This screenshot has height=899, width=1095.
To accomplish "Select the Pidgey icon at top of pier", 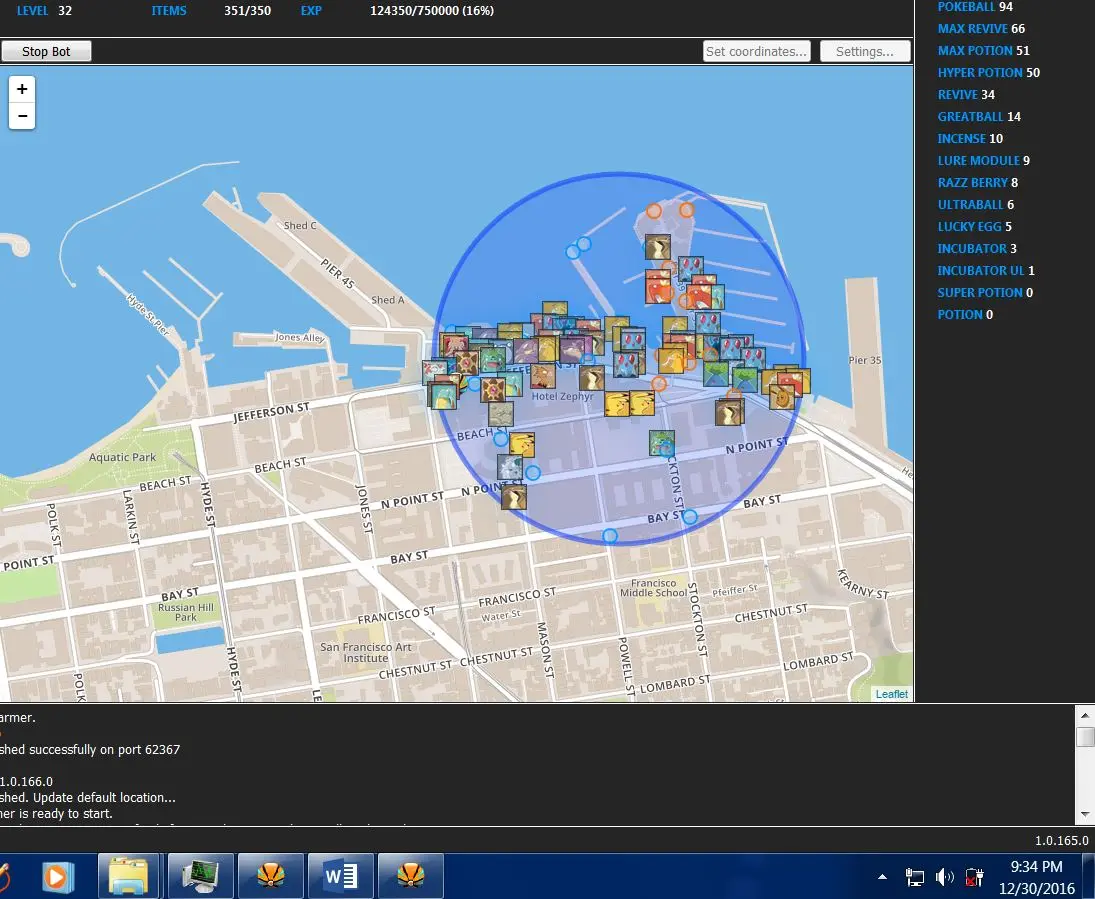I will click(657, 247).
